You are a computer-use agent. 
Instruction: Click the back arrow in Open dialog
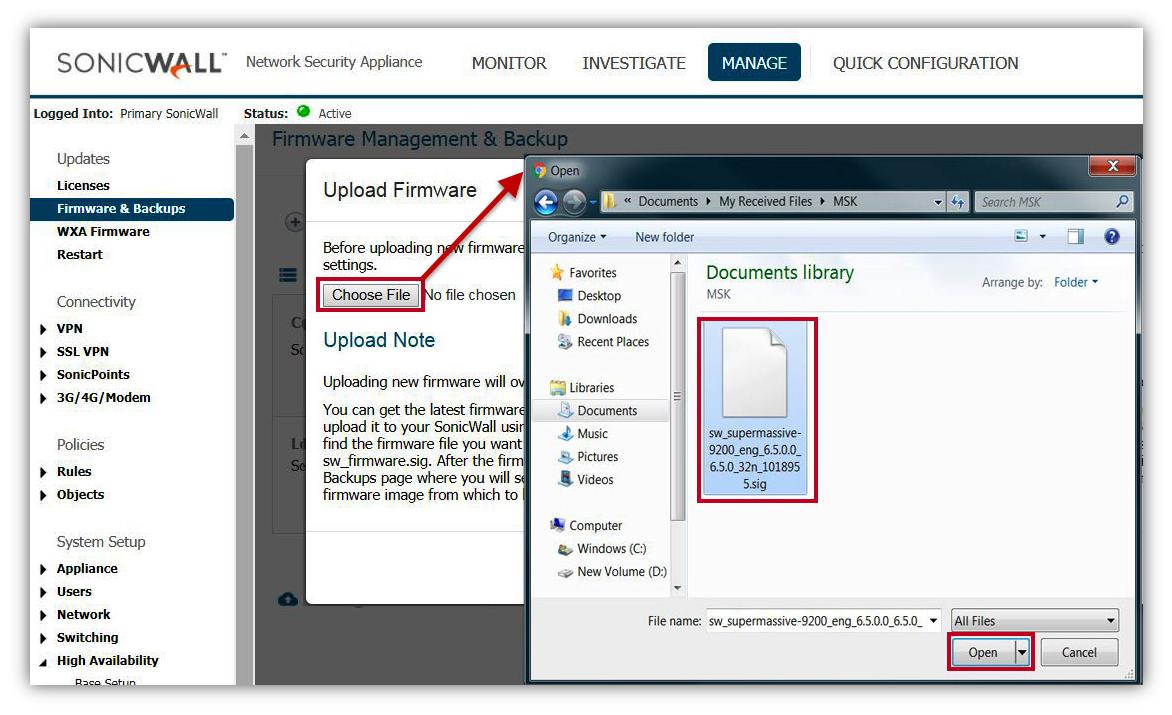[x=546, y=202]
